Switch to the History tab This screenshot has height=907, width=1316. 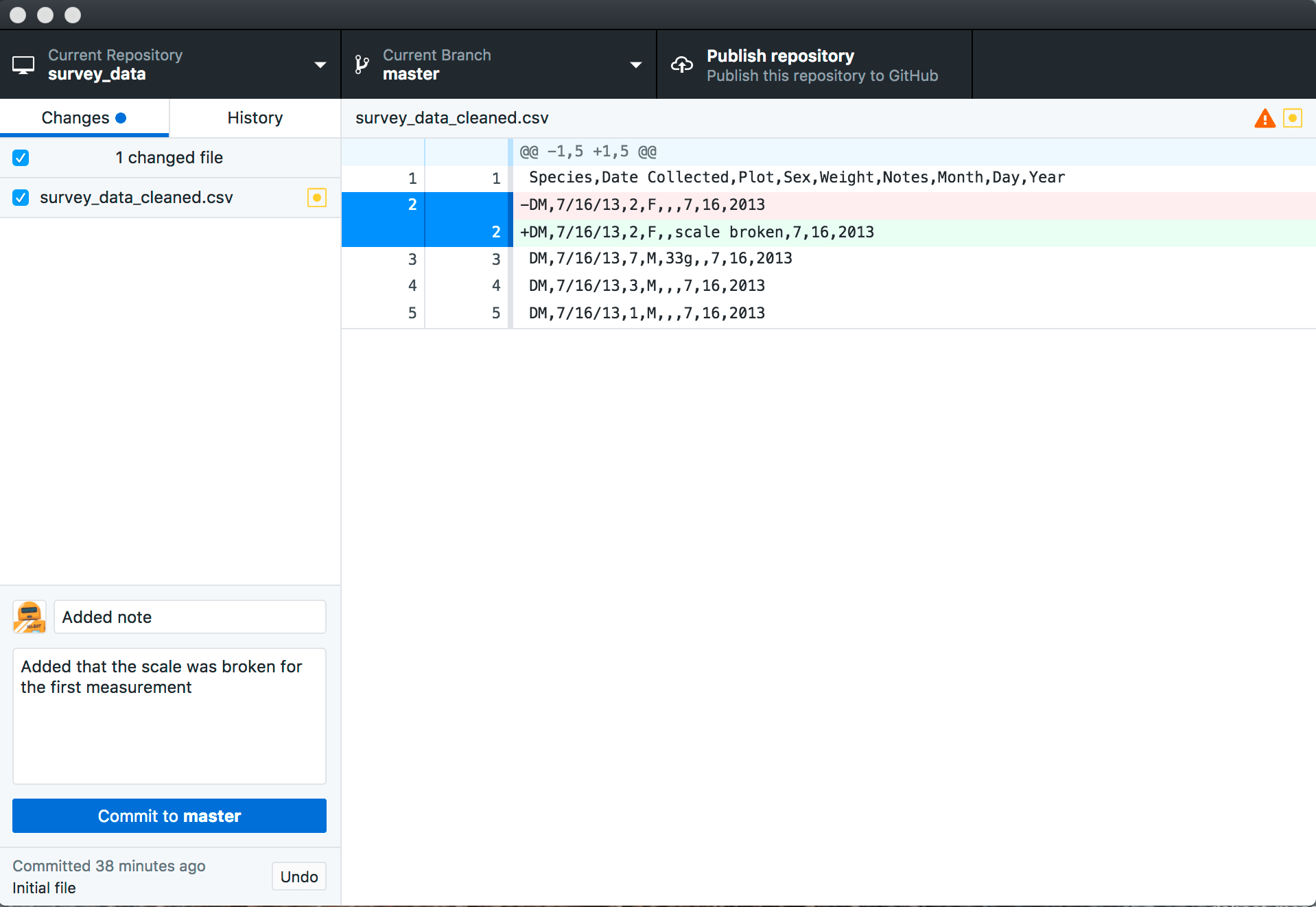click(x=254, y=117)
